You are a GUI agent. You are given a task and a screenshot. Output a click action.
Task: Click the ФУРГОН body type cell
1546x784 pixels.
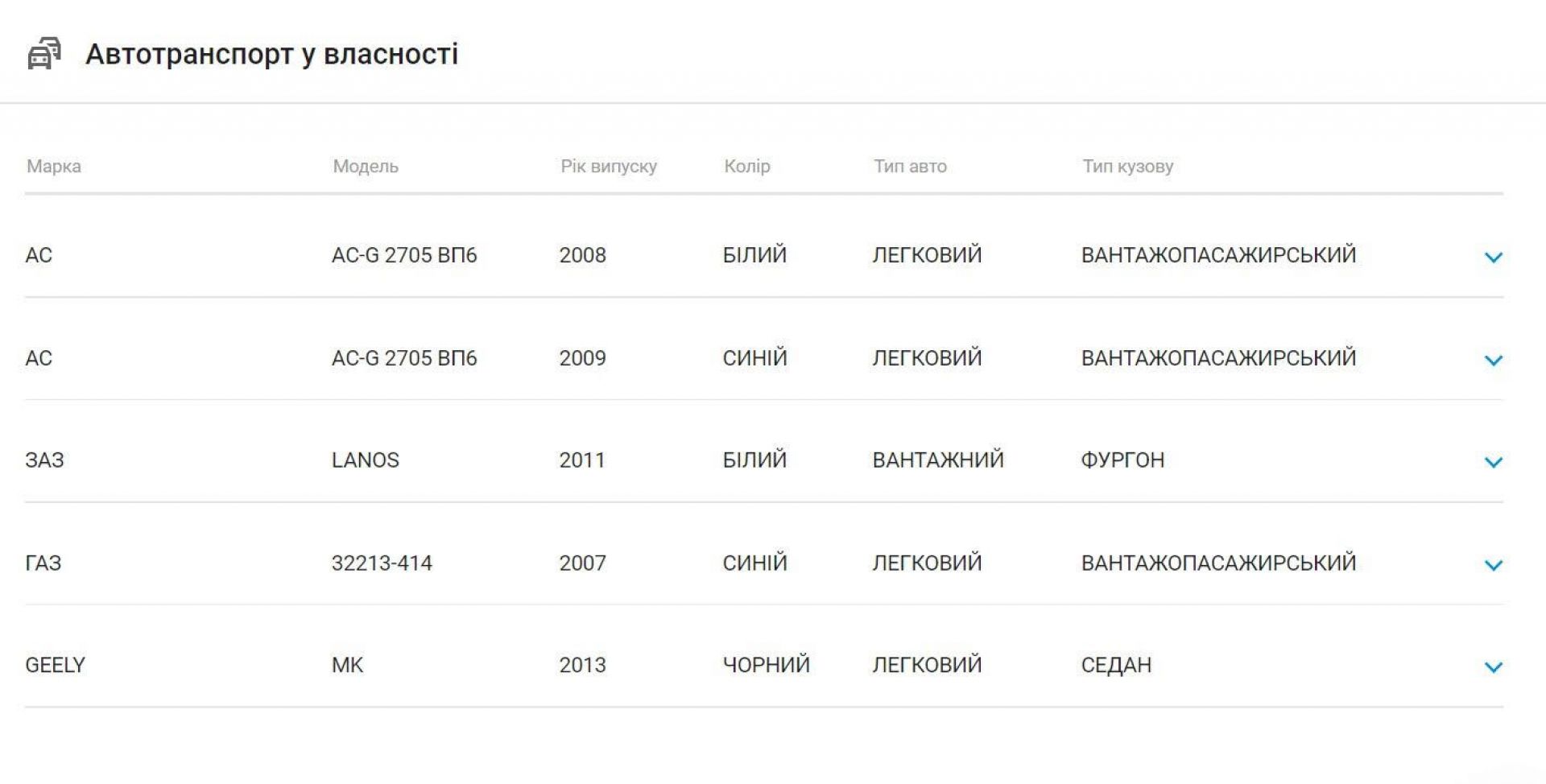tap(1122, 460)
